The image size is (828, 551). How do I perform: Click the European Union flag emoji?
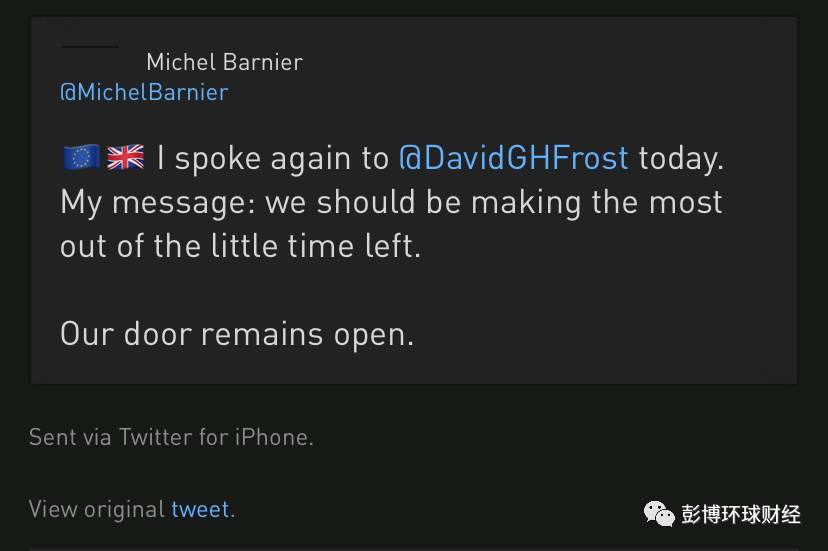click(81, 157)
